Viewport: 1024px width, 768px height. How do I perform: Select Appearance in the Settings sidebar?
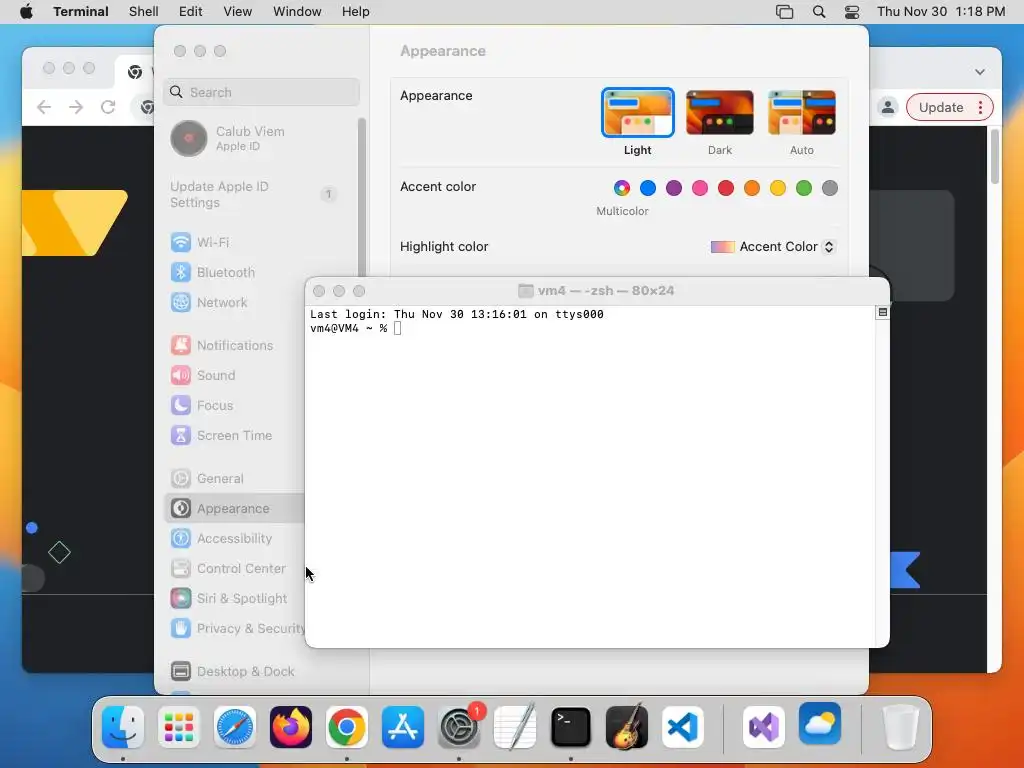[234, 509]
